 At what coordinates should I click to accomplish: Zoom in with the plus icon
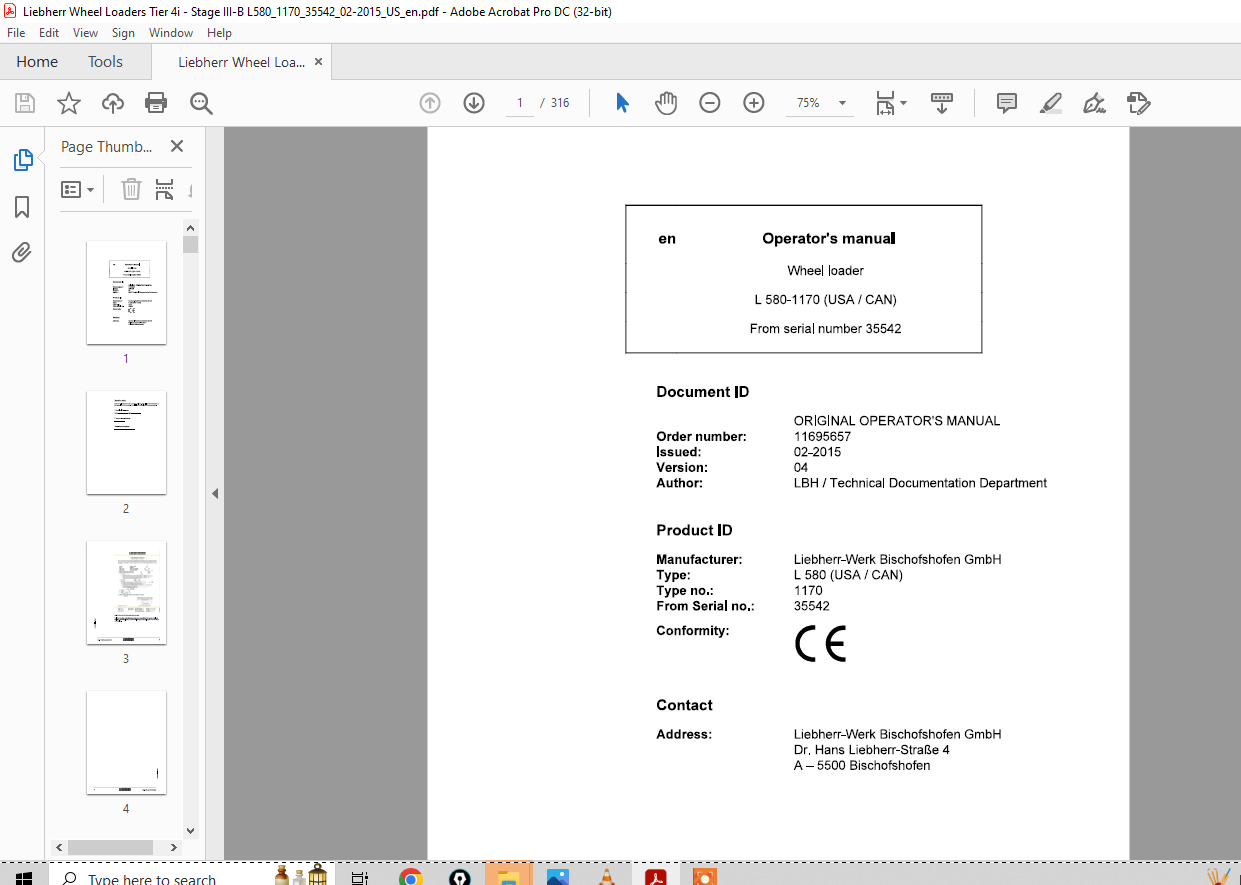tap(754, 103)
